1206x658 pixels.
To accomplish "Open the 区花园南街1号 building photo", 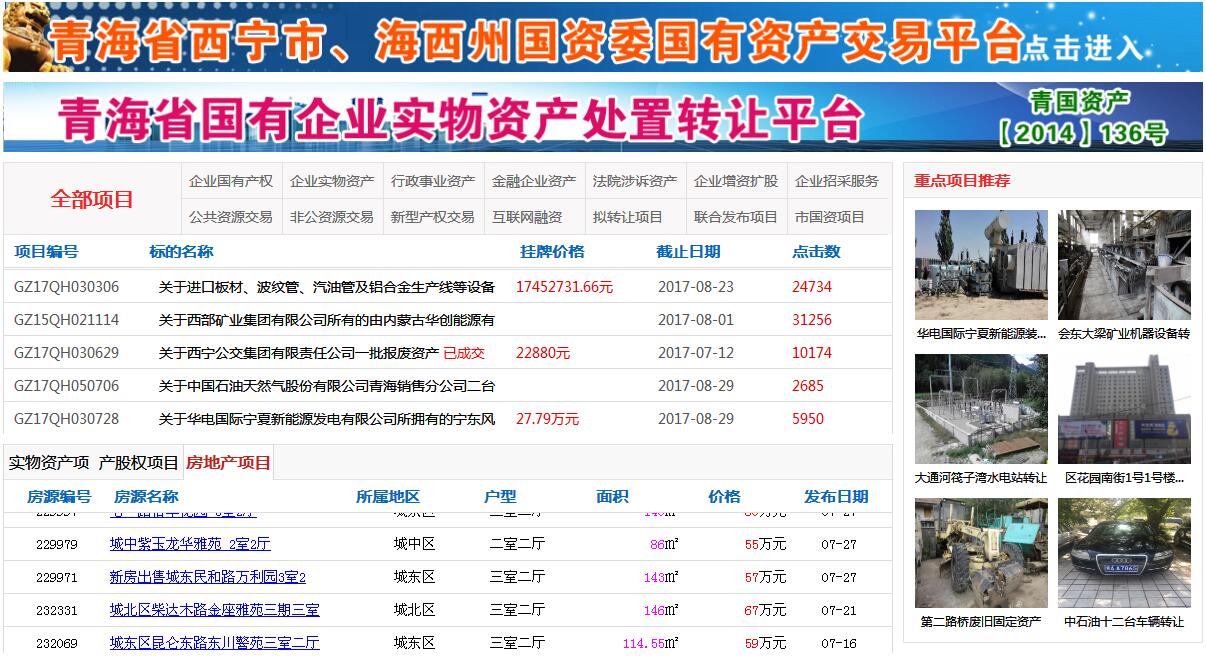I will pyautogui.click(x=1124, y=408).
